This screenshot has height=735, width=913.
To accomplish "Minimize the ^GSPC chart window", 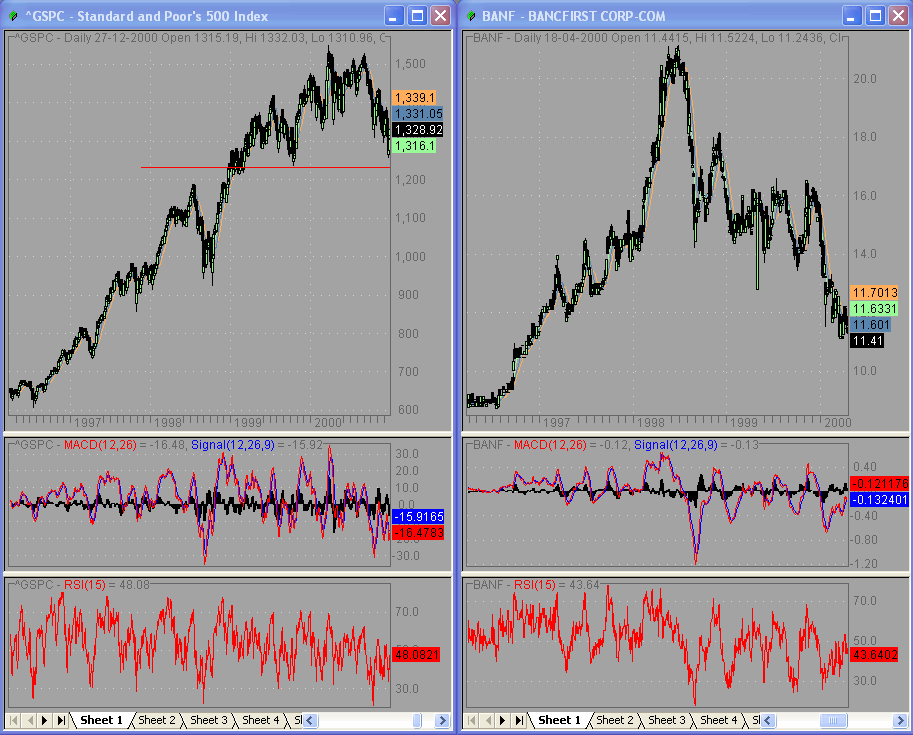I will point(394,16).
